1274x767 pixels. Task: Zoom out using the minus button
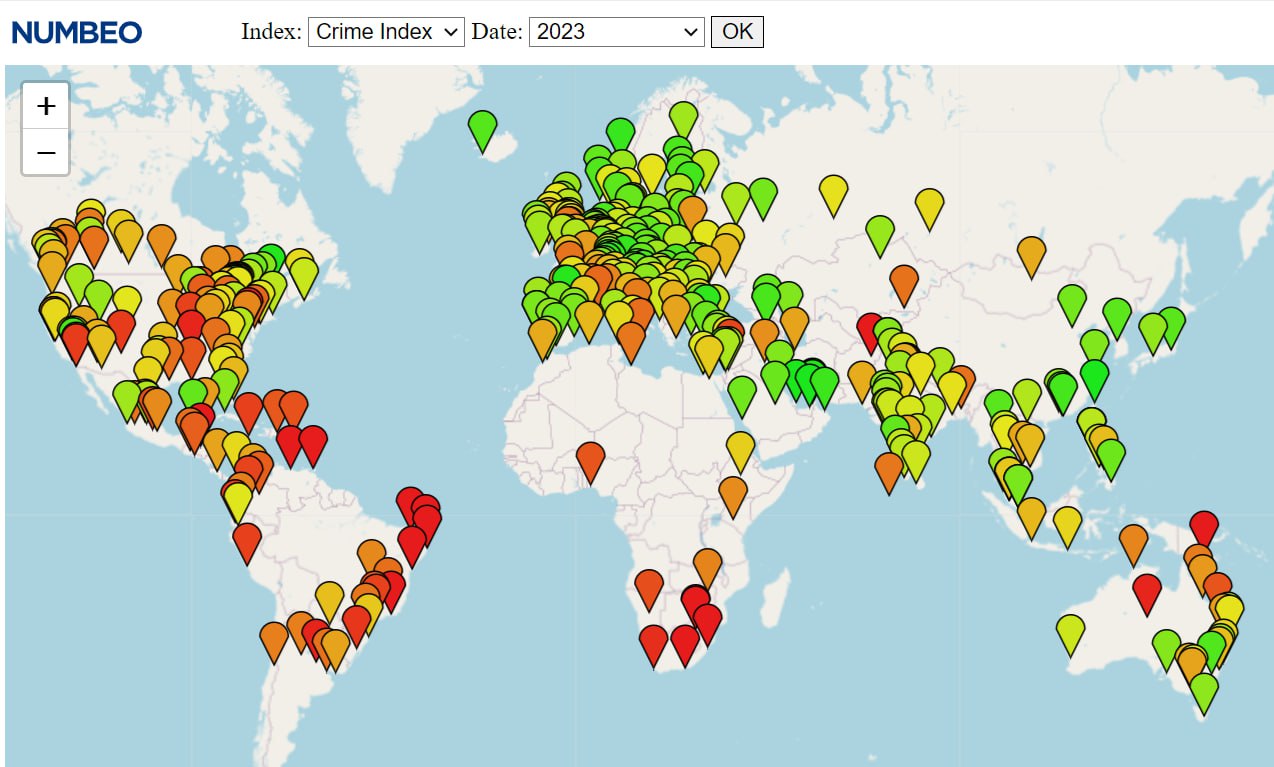pyautogui.click(x=46, y=153)
